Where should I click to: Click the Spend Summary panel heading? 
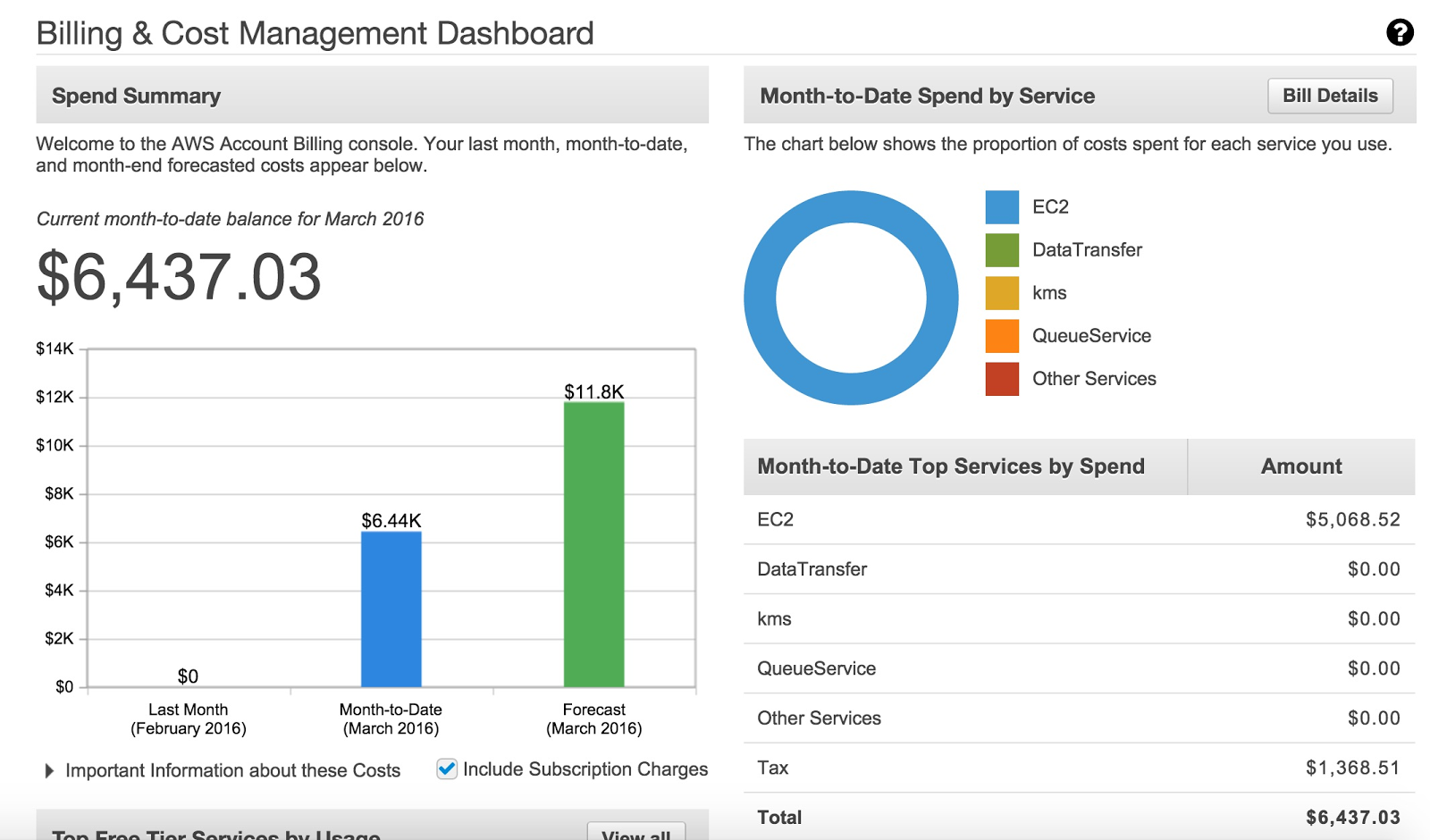[x=136, y=96]
